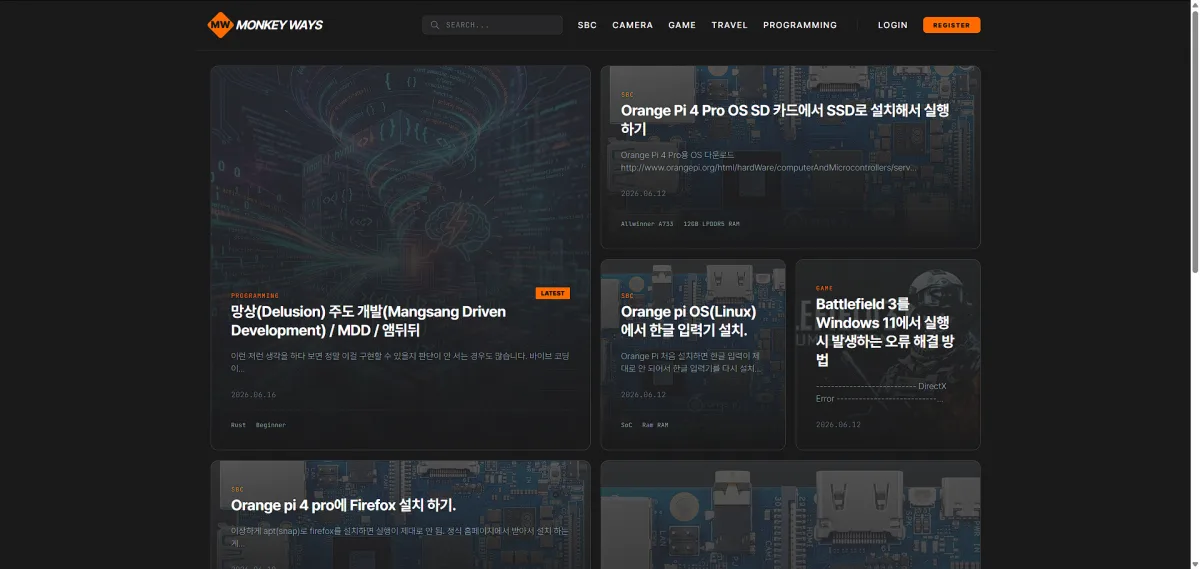Open the Mangsang Driven Development post title
This screenshot has height=569, width=1200.
(x=368, y=321)
